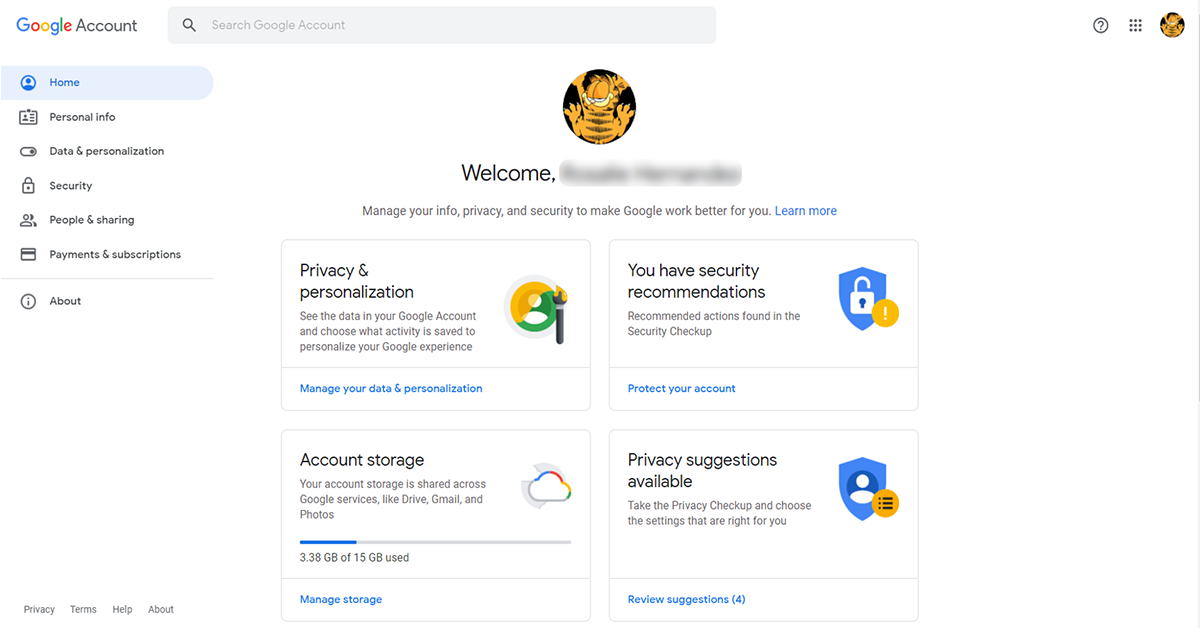
Task: Click Protect your account link
Action: pos(682,388)
